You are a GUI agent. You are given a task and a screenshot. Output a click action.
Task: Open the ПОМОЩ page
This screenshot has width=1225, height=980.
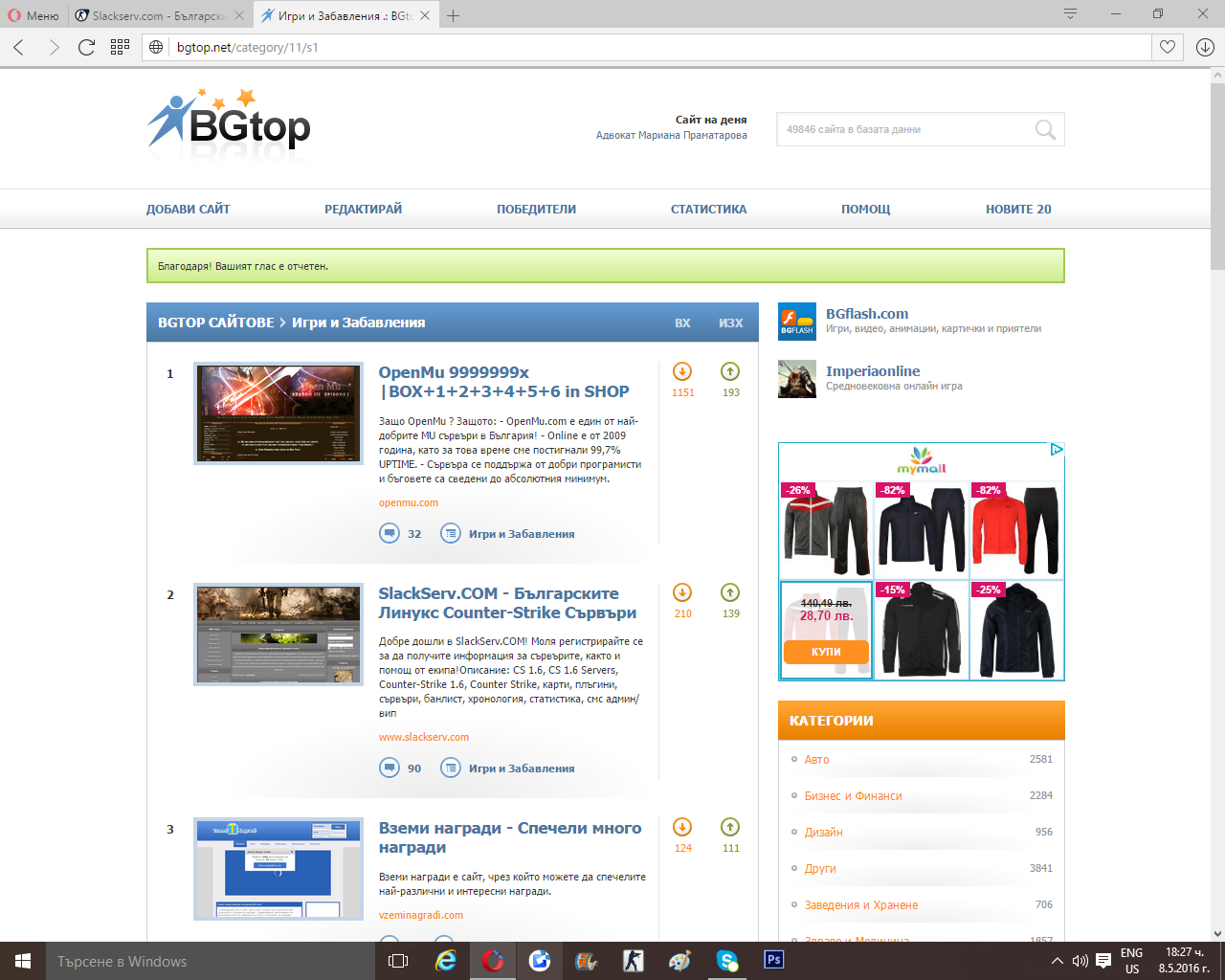(x=866, y=209)
